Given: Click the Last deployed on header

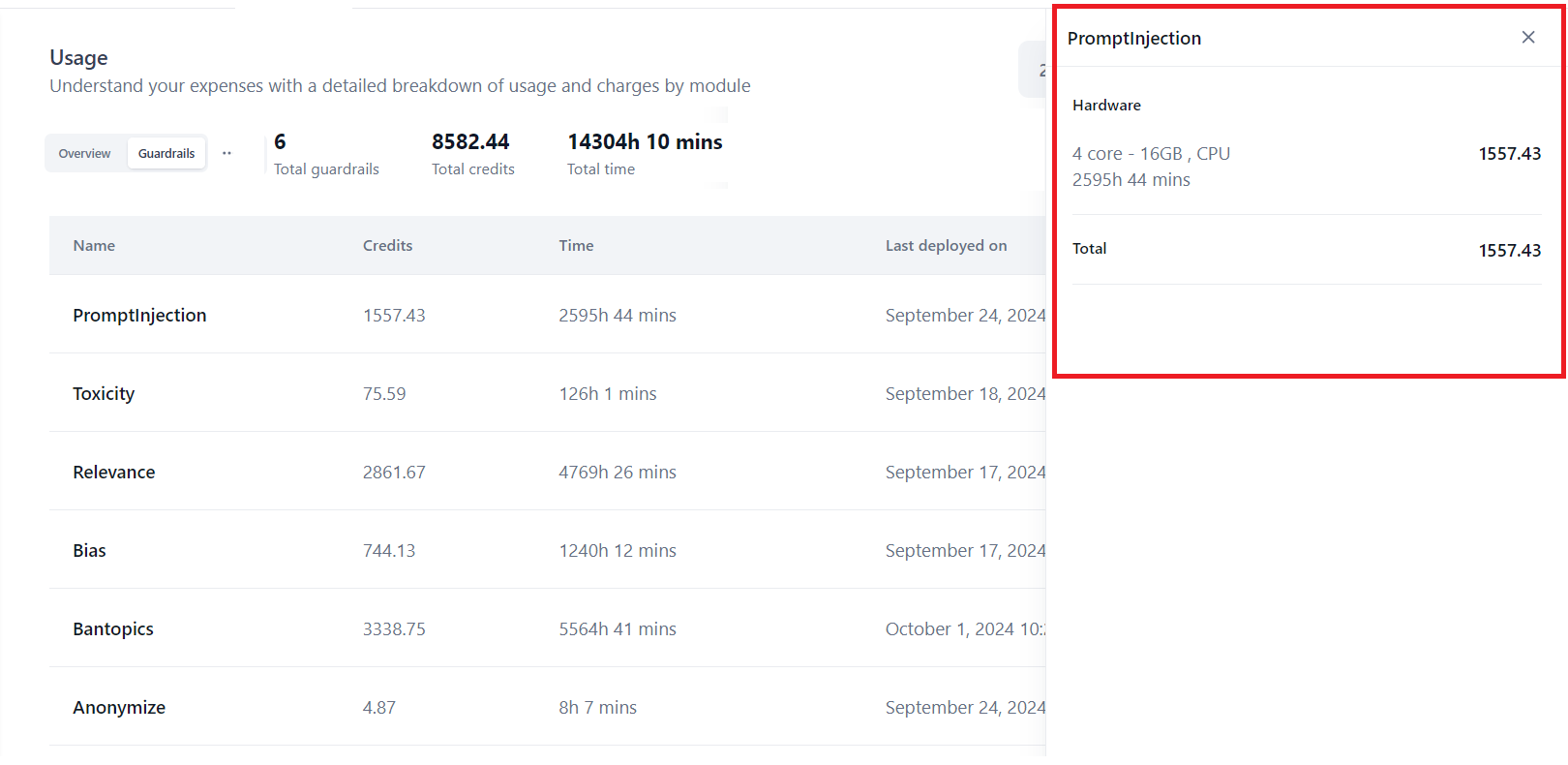Looking at the screenshot, I should (x=946, y=246).
